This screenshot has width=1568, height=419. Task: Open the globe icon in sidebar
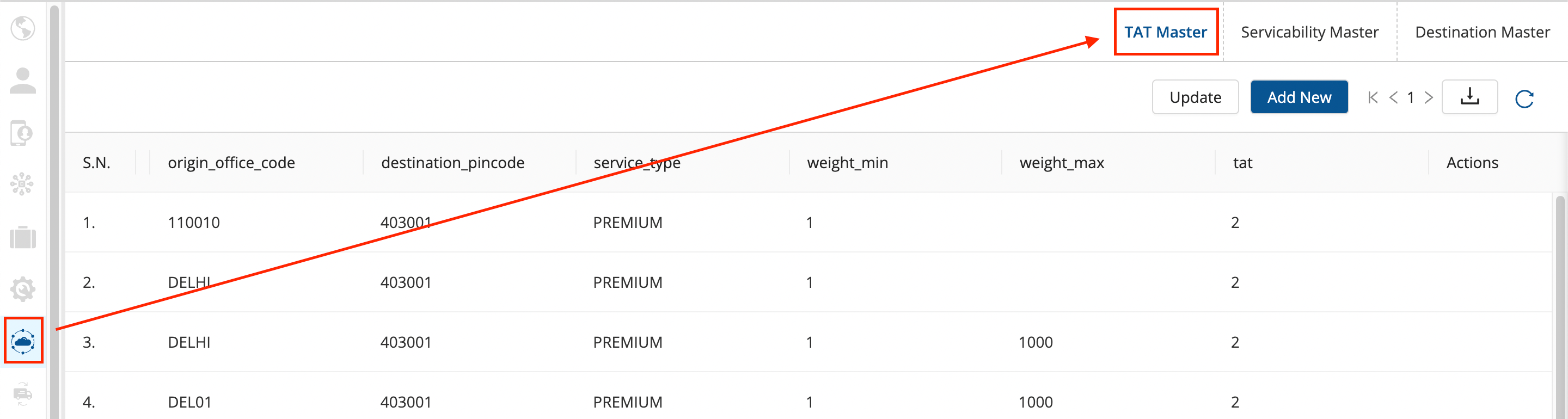coord(22,28)
